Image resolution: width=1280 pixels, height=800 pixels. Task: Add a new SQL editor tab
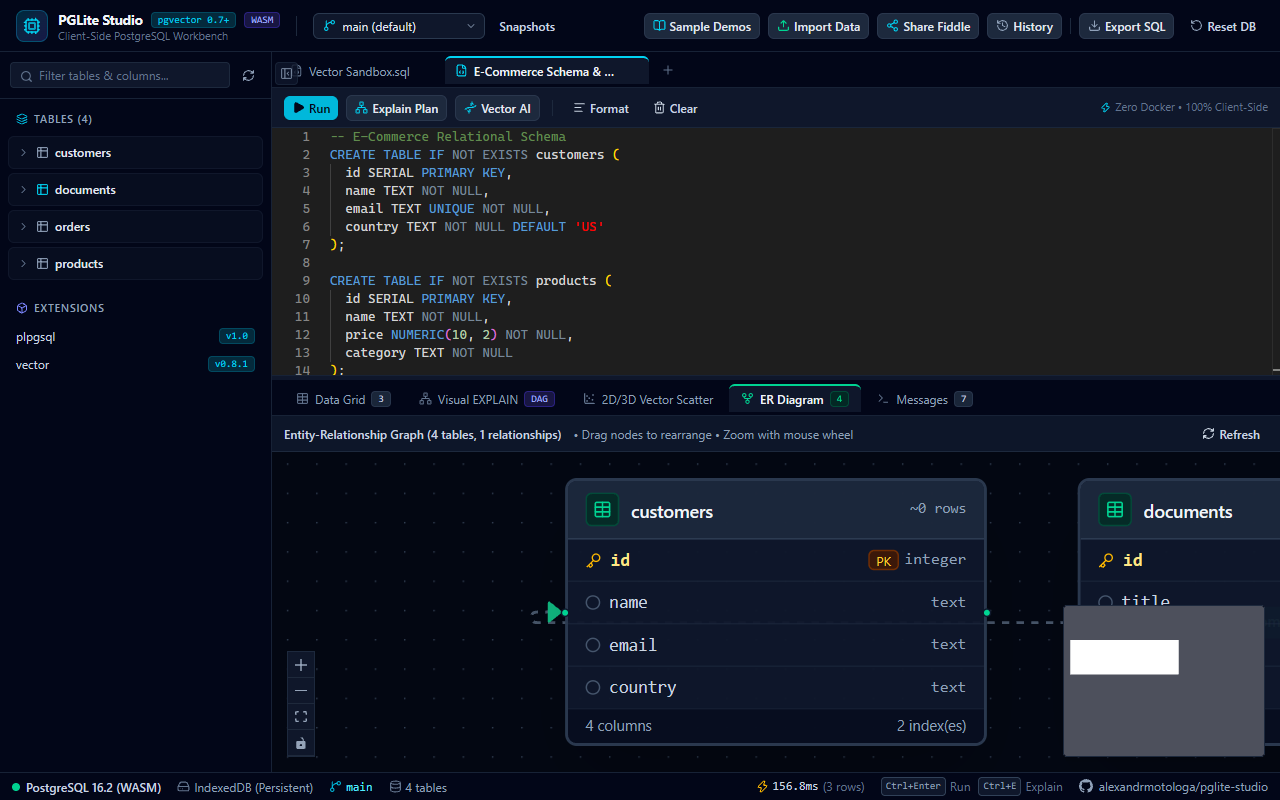668,71
